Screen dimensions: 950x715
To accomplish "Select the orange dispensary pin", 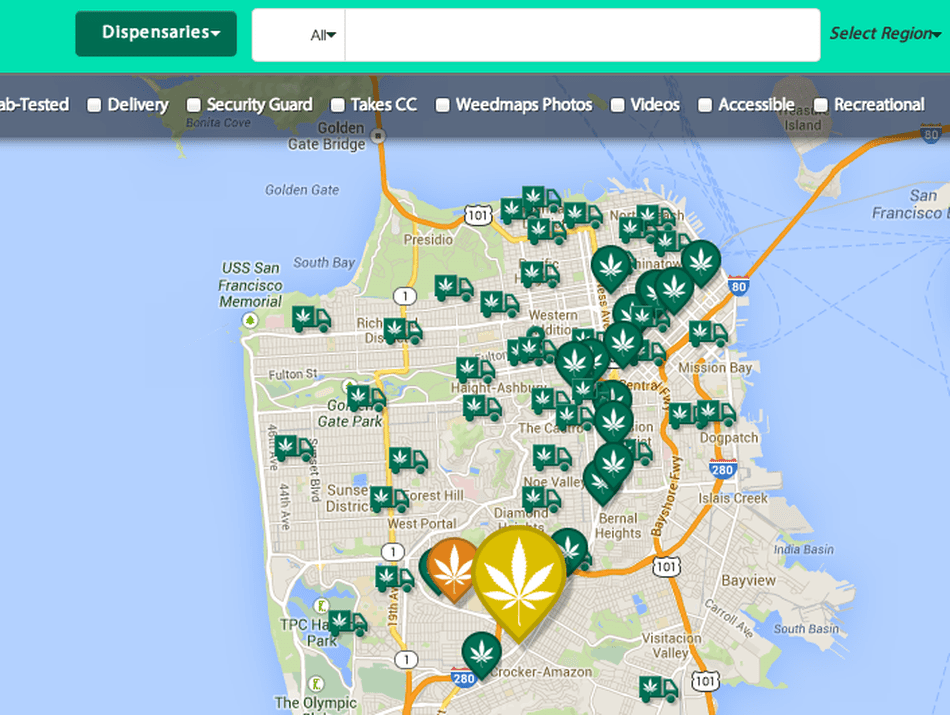I will pos(452,568).
